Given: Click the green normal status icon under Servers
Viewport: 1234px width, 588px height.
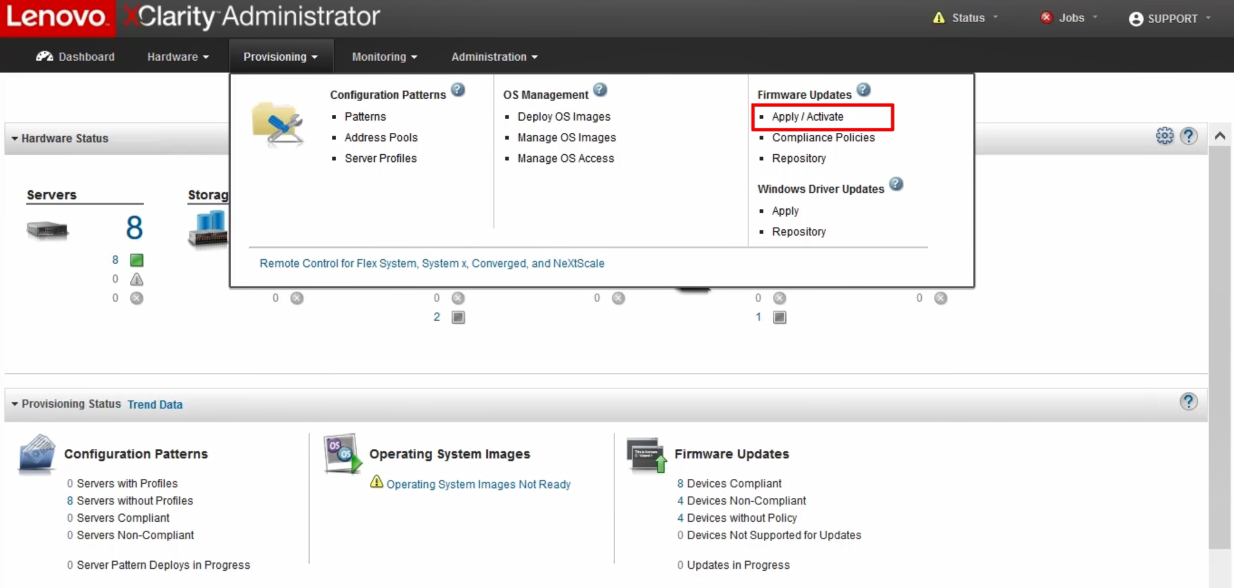Looking at the screenshot, I should click(137, 260).
